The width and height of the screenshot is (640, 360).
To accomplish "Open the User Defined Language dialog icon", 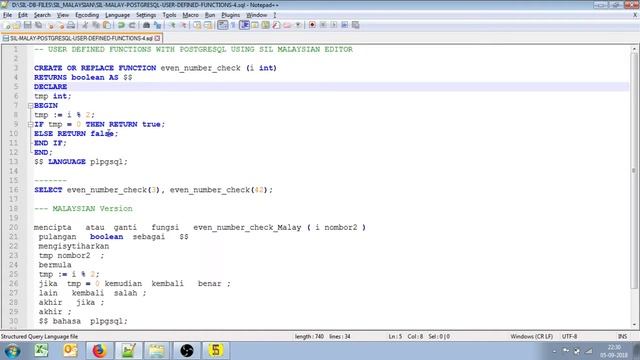I will [x=255, y=25].
